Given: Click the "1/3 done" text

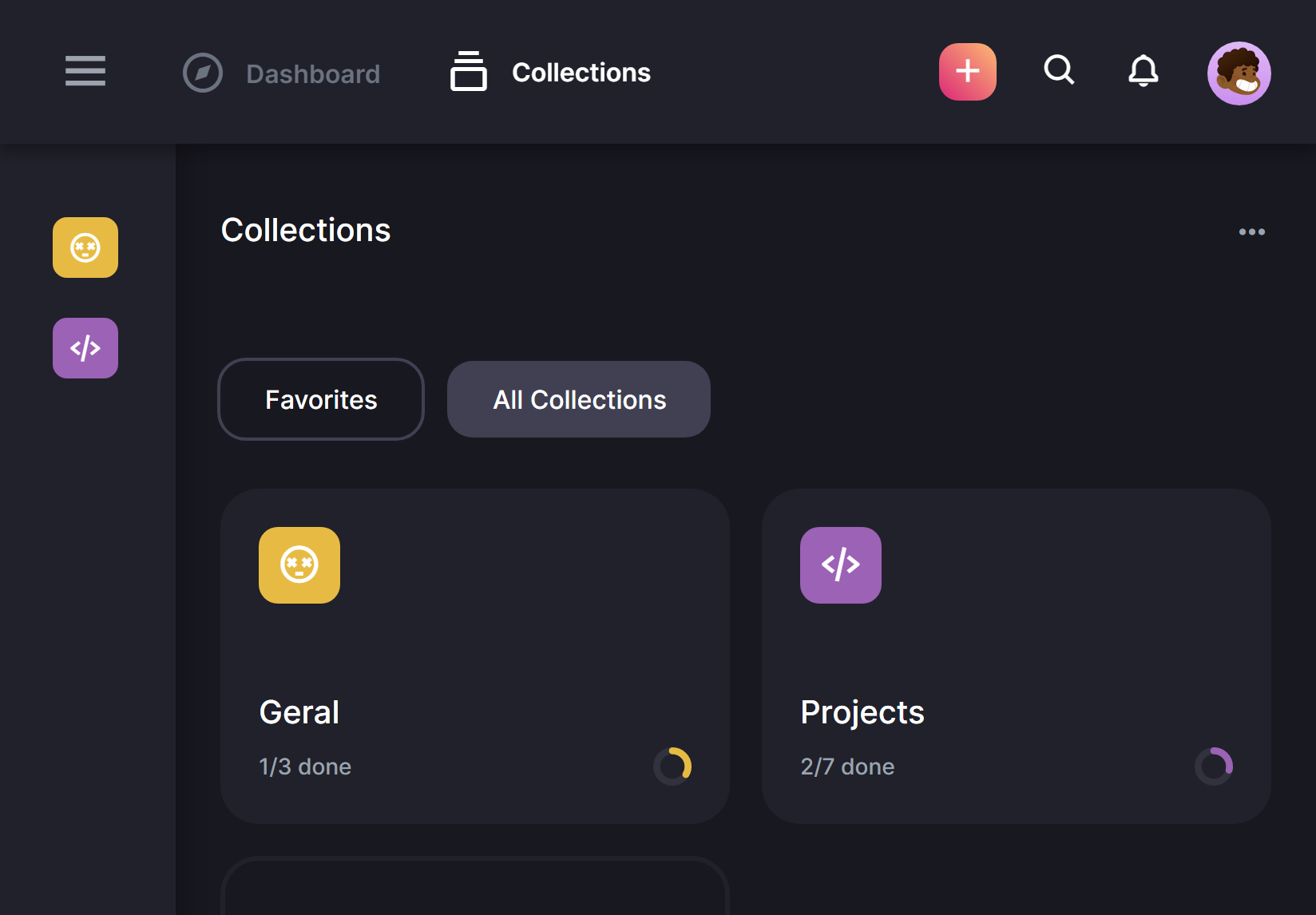Looking at the screenshot, I should (x=305, y=766).
